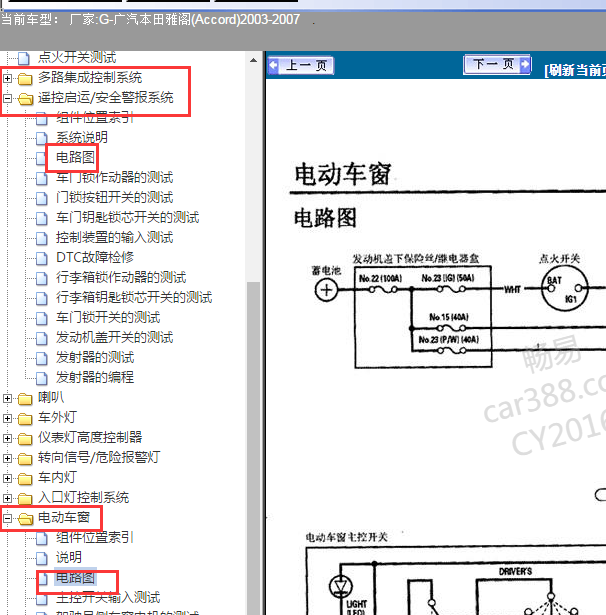Image resolution: width=606 pixels, height=615 pixels.
Task: Open 组件位置索引 under 电动车窗
Action: [x=95, y=537]
